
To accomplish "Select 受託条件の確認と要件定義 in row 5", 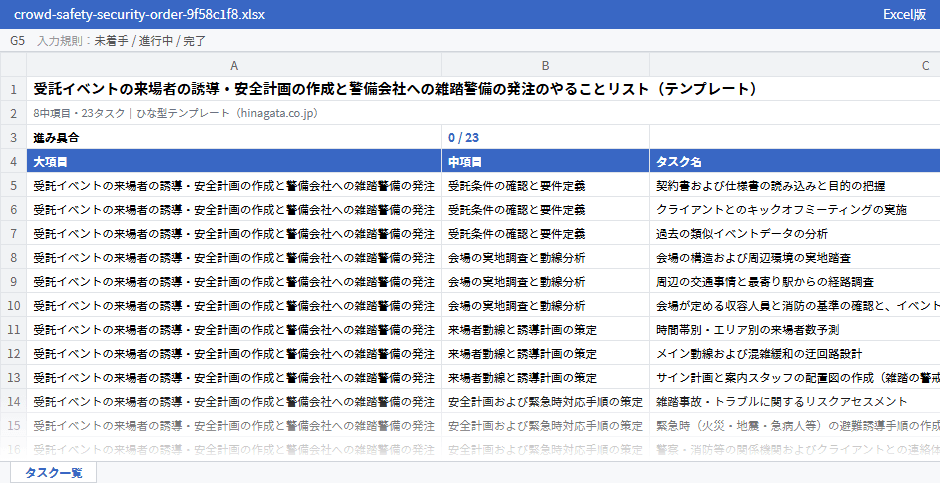I will pyautogui.click(x=545, y=186).
